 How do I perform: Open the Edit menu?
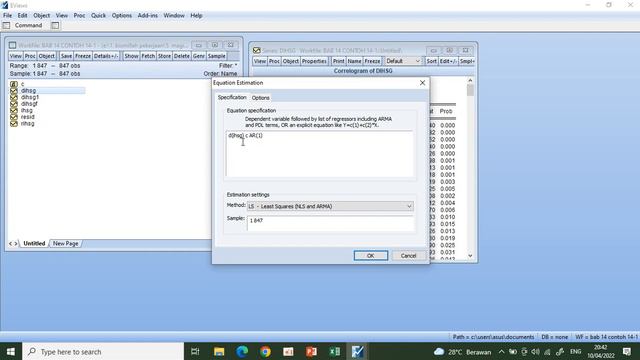pyautogui.click(x=22, y=16)
